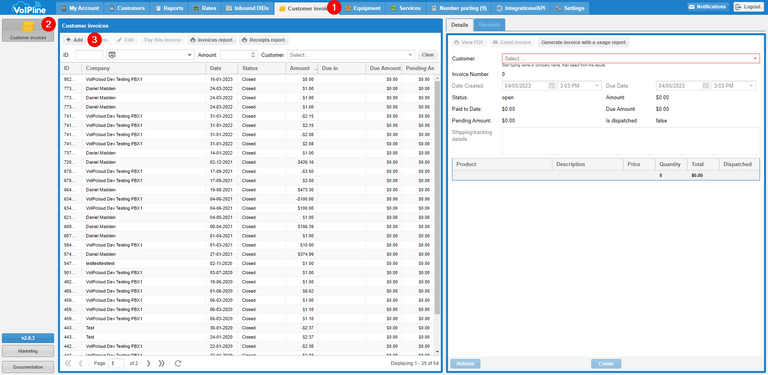The width and height of the screenshot is (768, 375).
Task: Sort by the Due Amount column header
Action: coord(384,68)
